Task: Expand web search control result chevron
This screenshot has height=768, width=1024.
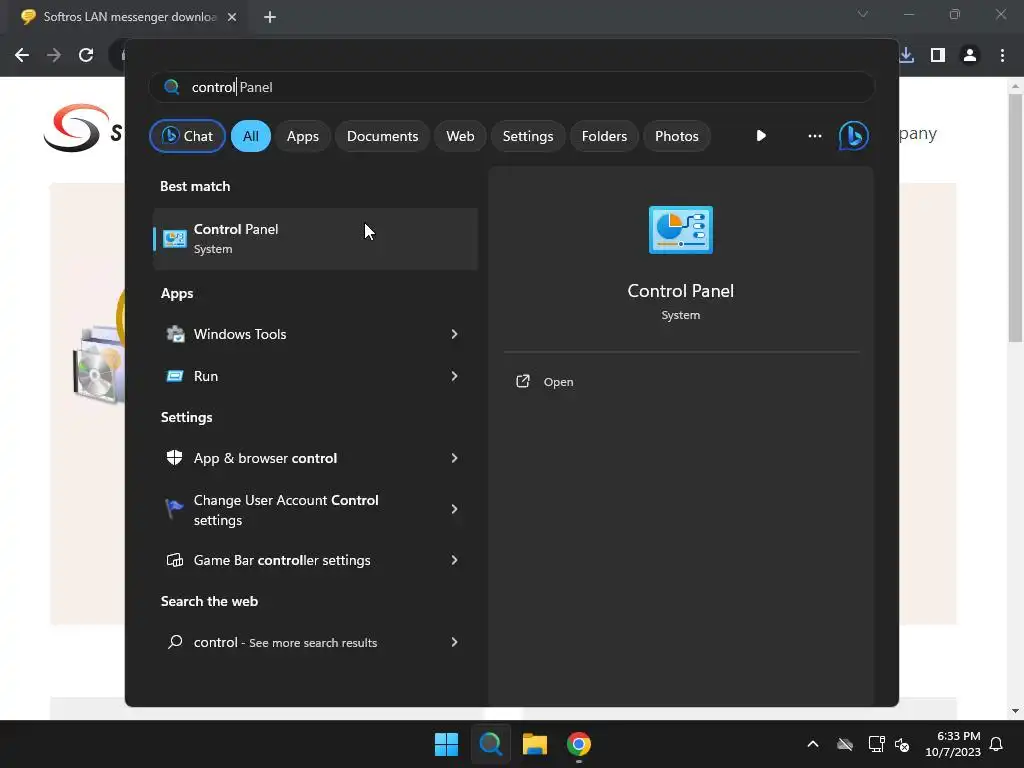Action: tap(454, 642)
